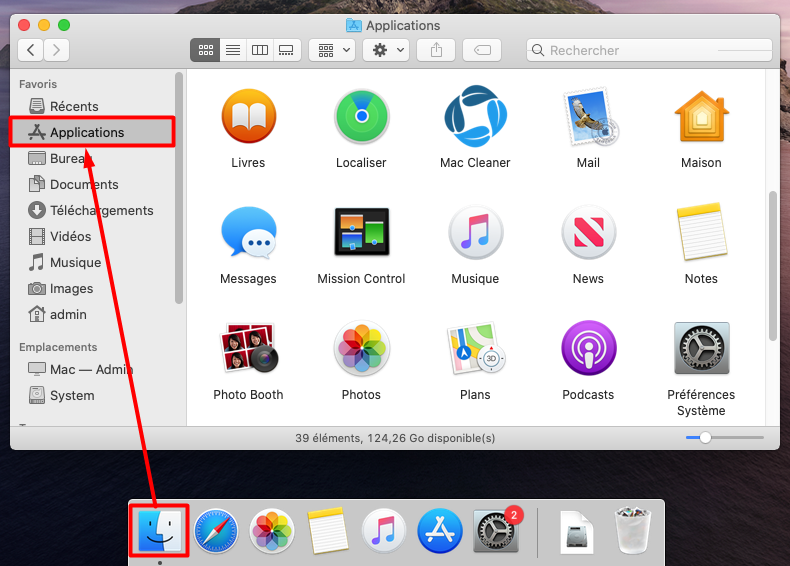This screenshot has width=790, height=566.
Task: Launch Safari from the Dock
Action: tap(216, 531)
